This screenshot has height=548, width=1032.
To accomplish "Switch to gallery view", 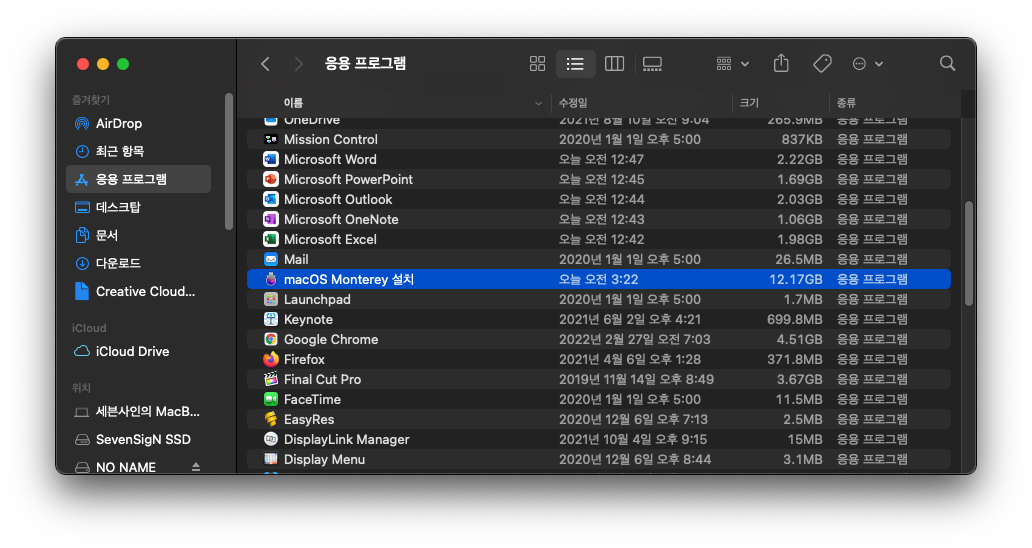I will (x=652, y=64).
